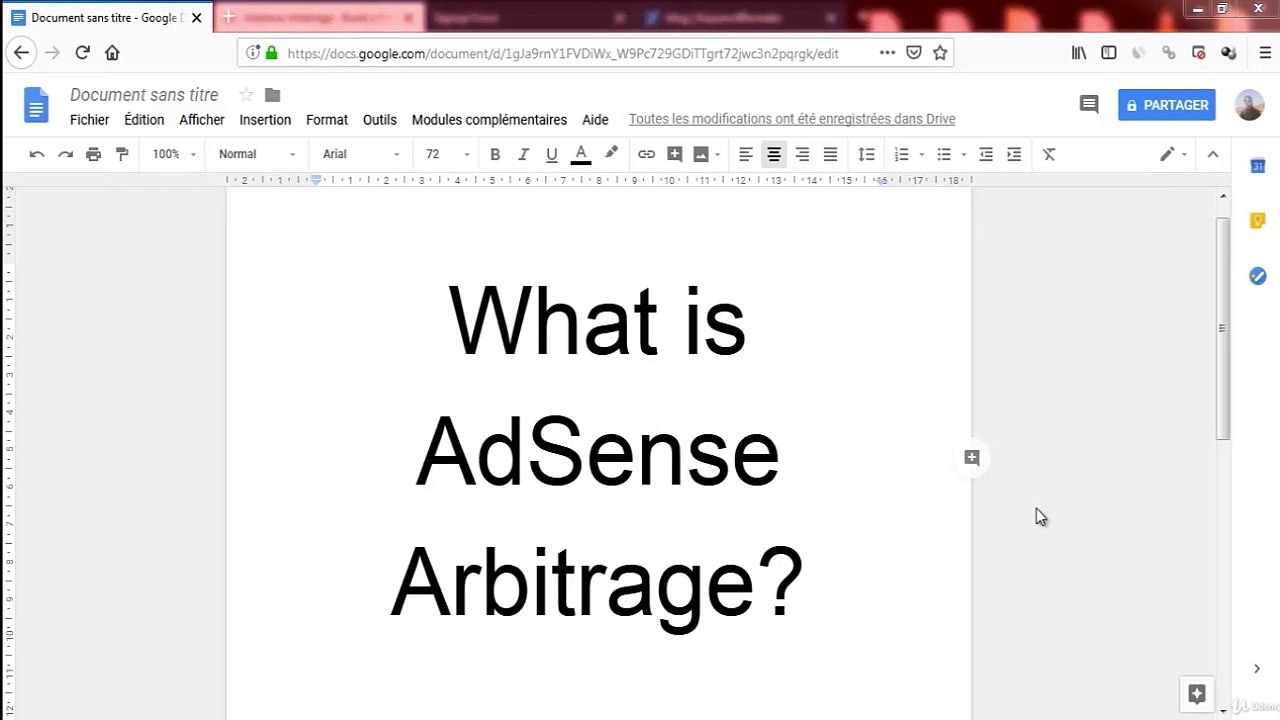
Task: Open the Format menu
Action: coord(327,120)
